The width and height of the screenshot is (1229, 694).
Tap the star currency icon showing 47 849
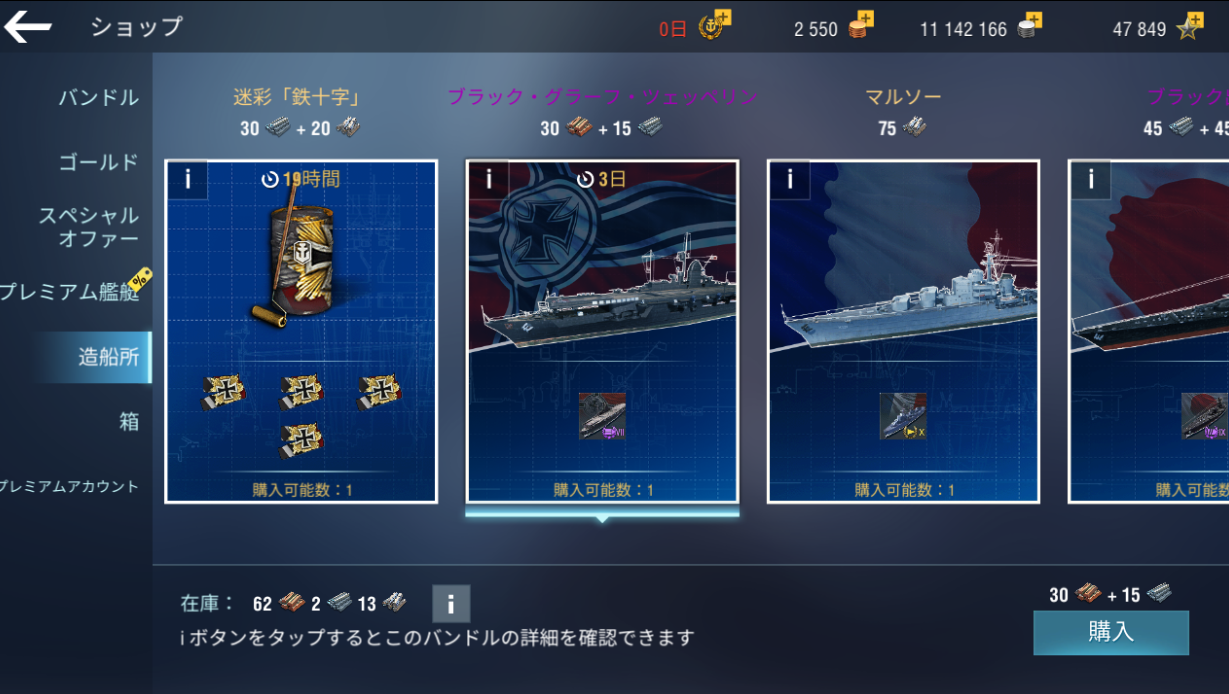pos(1189,26)
